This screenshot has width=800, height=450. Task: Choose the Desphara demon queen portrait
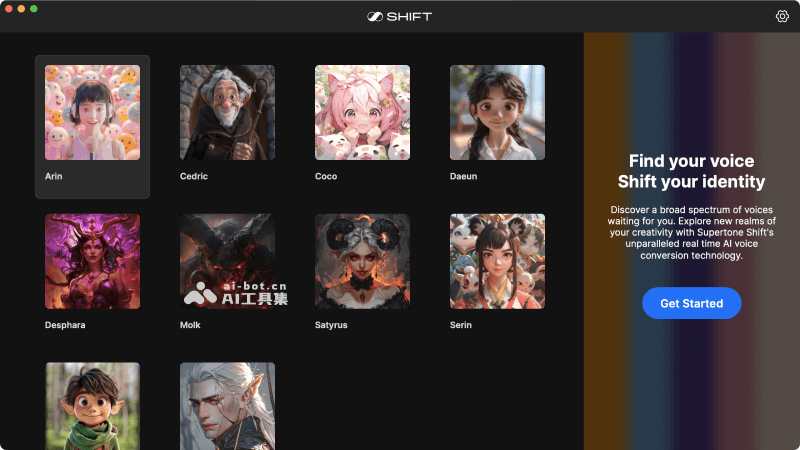92,261
